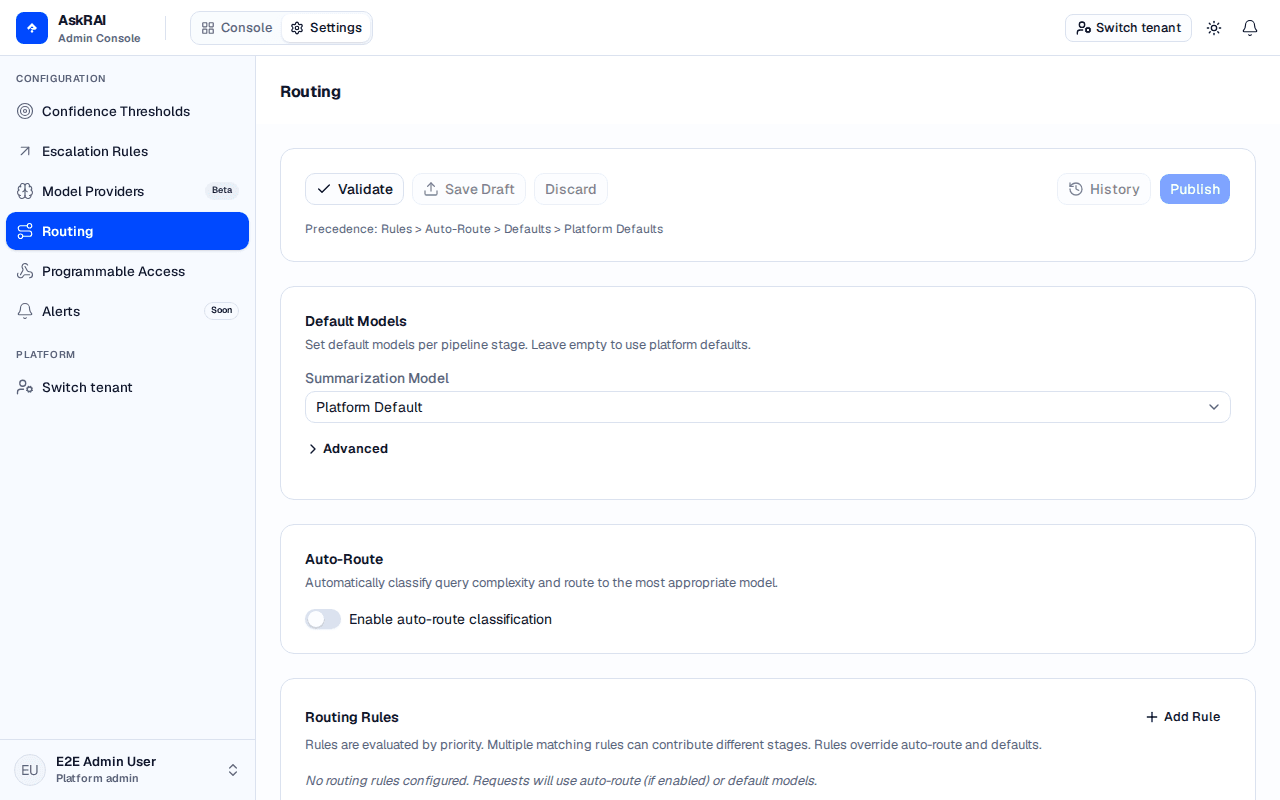Open Model Providers configuration

click(127, 191)
